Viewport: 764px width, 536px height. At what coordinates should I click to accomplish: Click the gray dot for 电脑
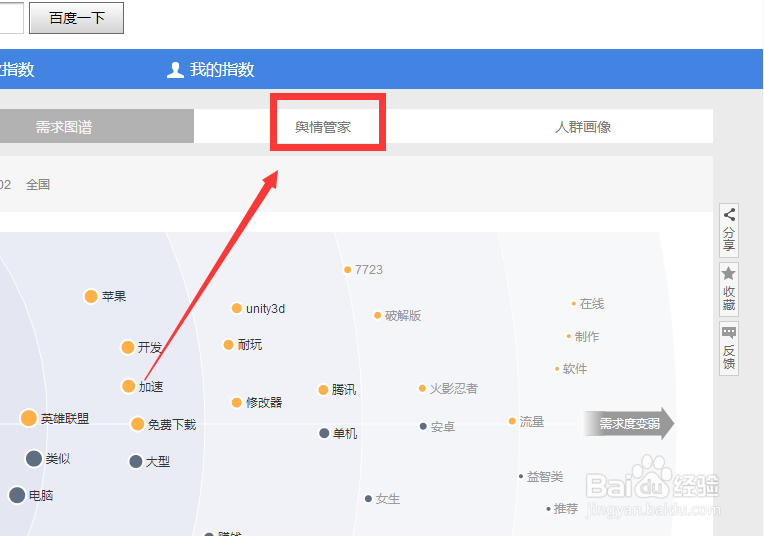[17, 495]
